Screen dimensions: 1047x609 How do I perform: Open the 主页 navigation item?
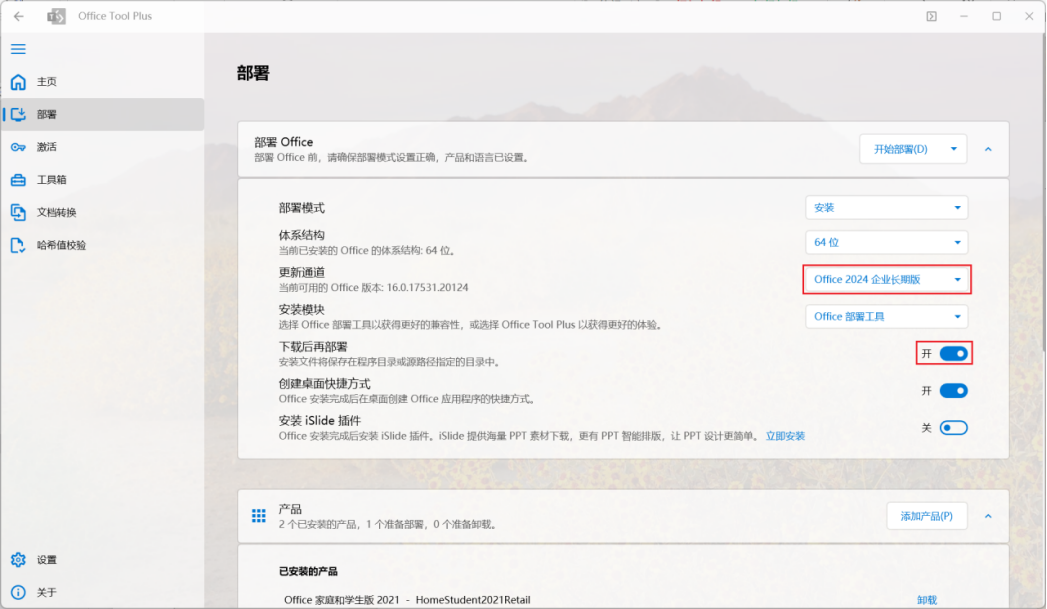tap(103, 81)
